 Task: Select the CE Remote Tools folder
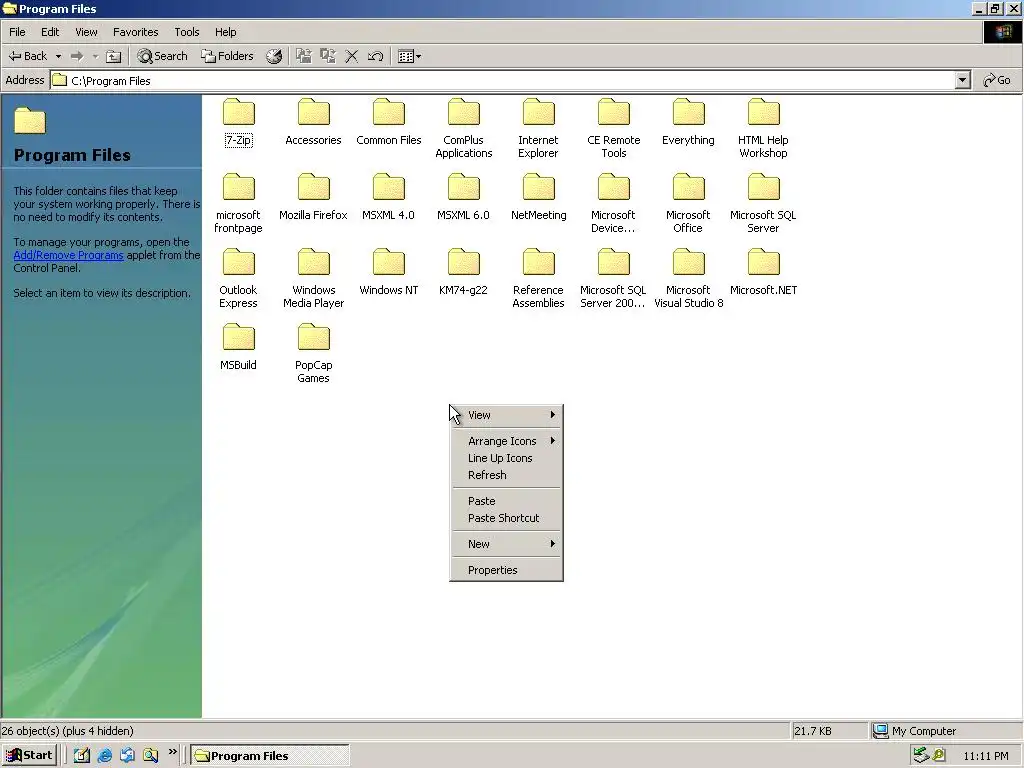(x=614, y=129)
